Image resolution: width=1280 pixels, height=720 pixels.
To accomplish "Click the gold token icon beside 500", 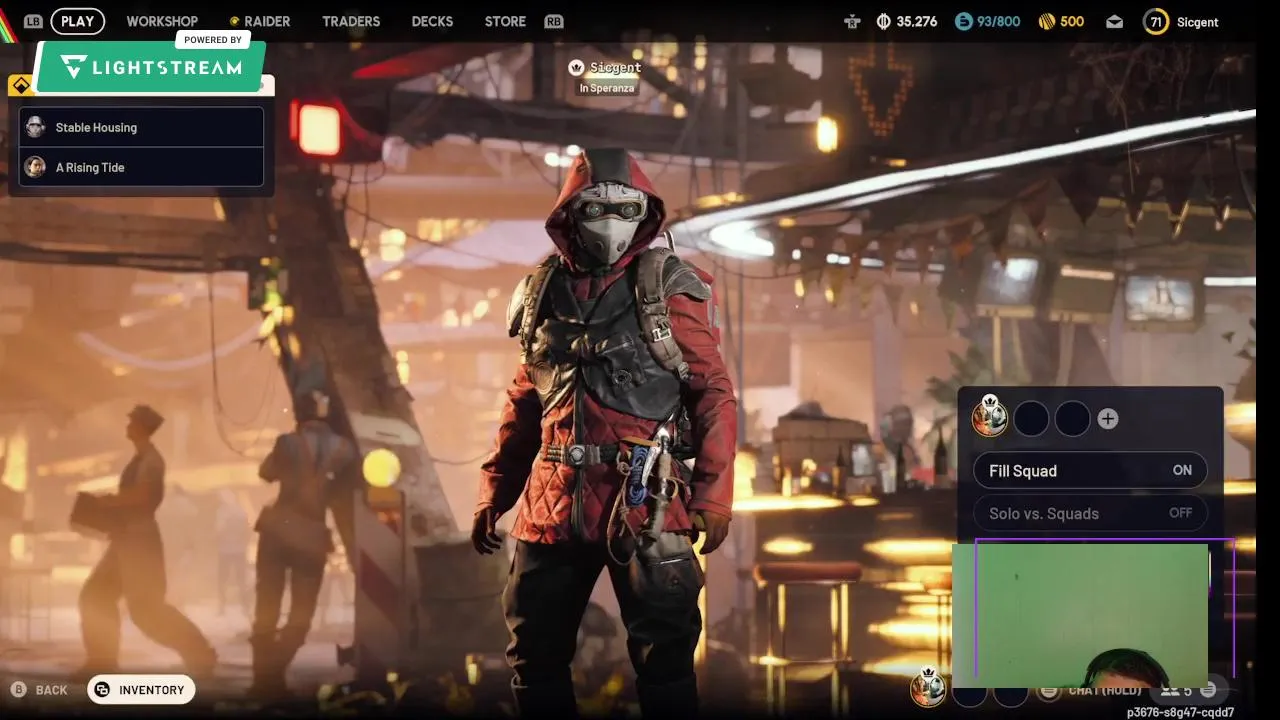I will (x=1046, y=21).
